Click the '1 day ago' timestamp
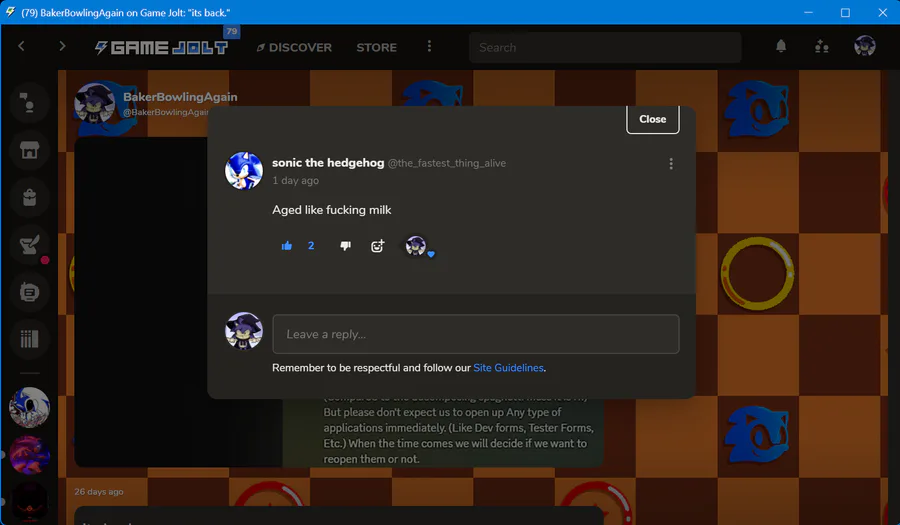 [x=296, y=181]
